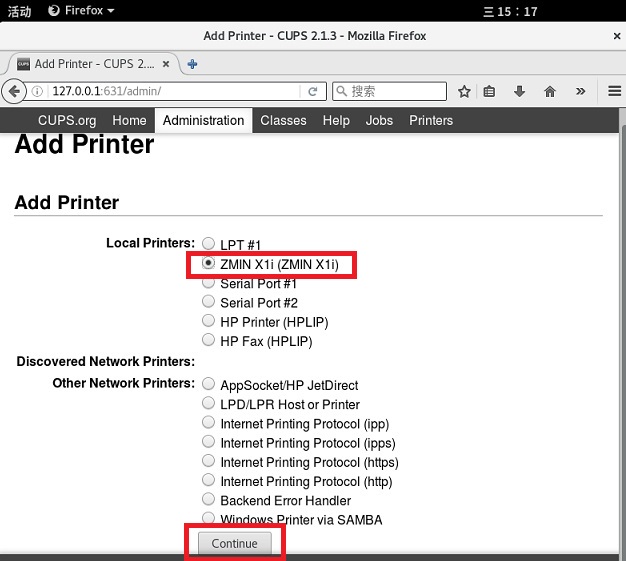Open the Help tab

point(336,120)
